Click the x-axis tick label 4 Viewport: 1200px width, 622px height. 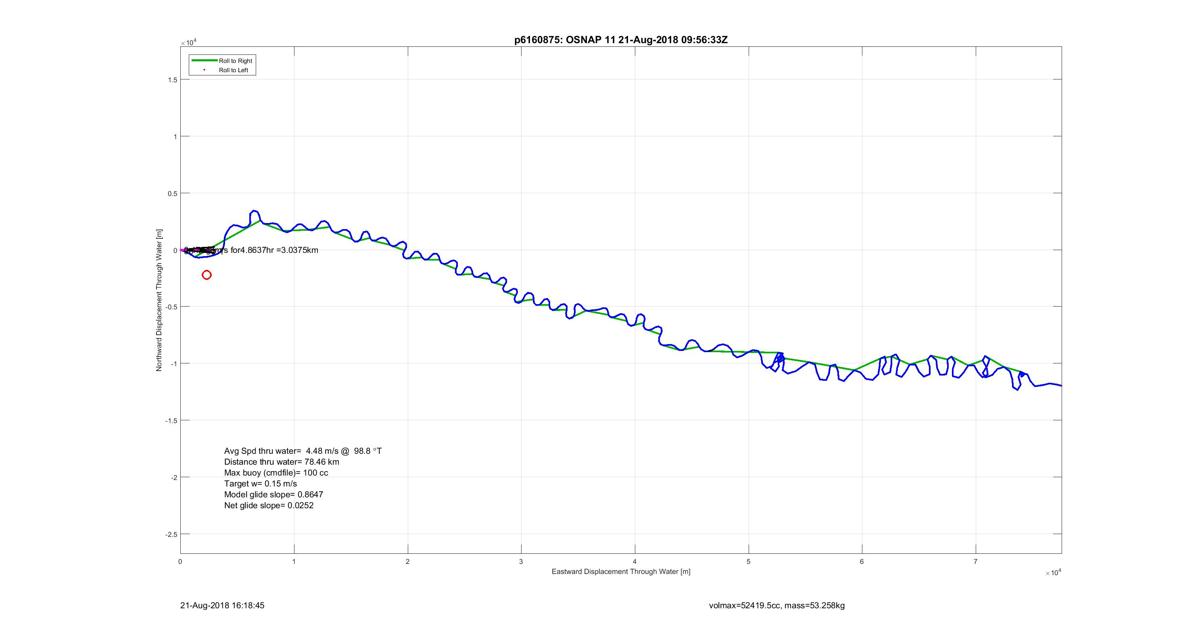(635, 562)
